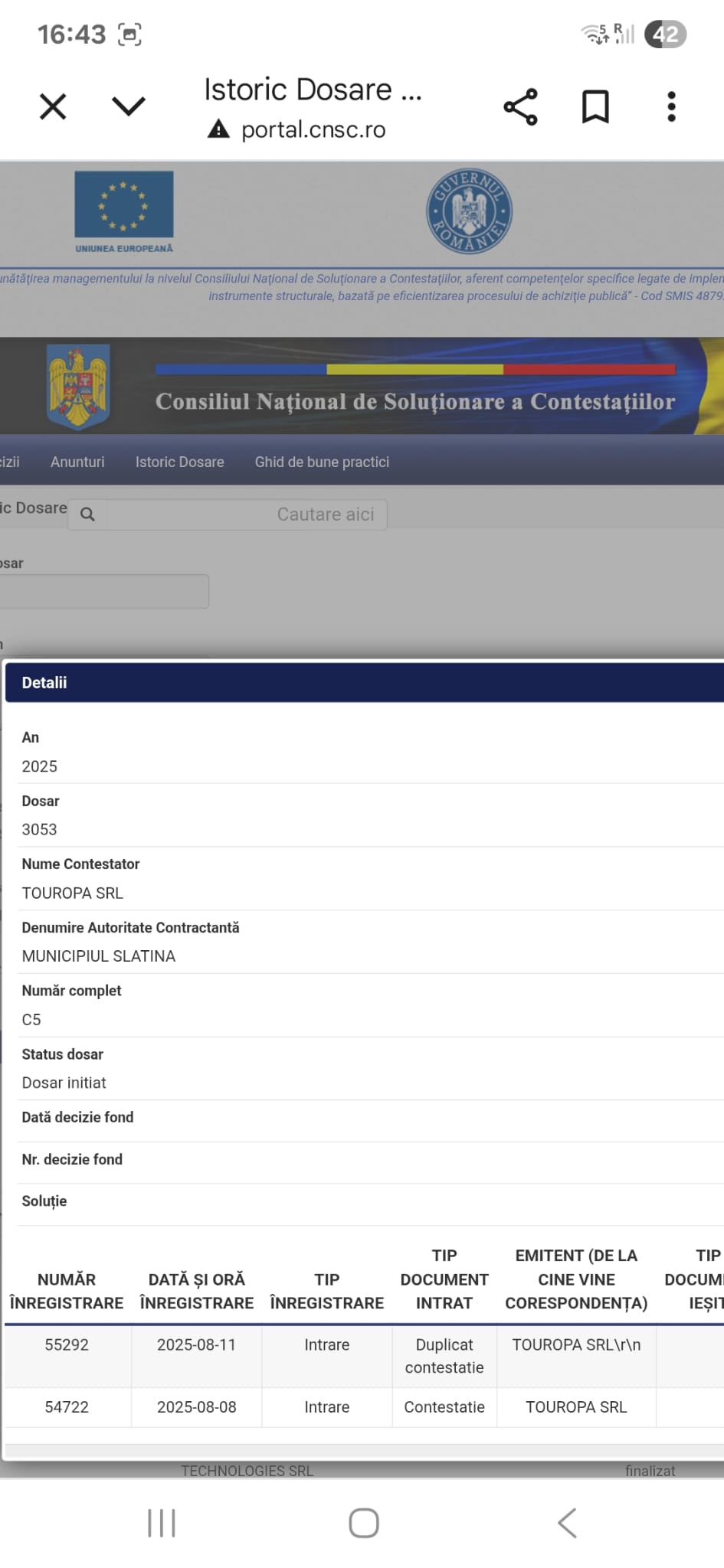The height and width of the screenshot is (1568, 724).
Task: Click the search magnifier icon
Action: (x=88, y=514)
